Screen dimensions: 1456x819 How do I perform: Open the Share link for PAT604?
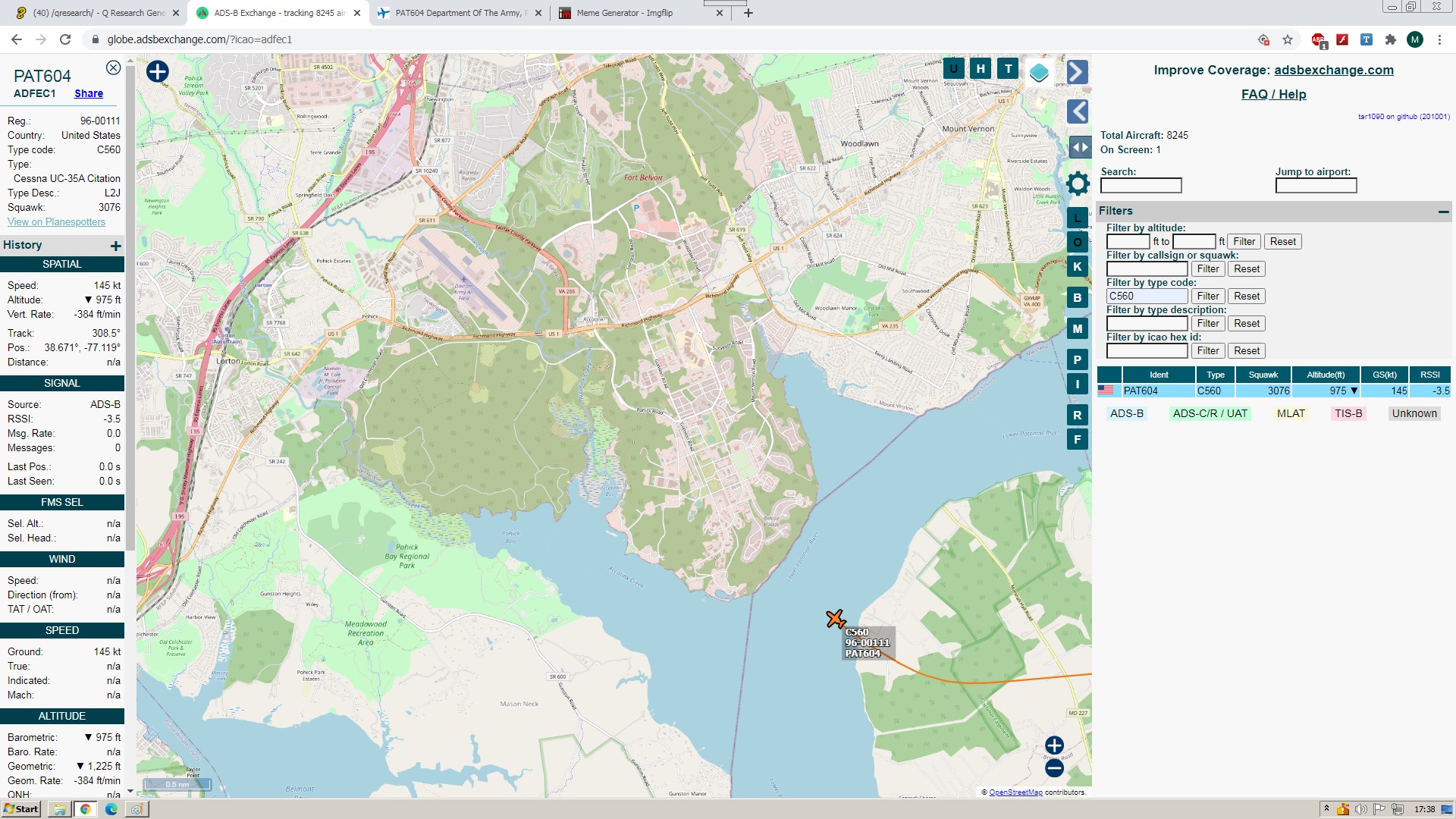(89, 93)
